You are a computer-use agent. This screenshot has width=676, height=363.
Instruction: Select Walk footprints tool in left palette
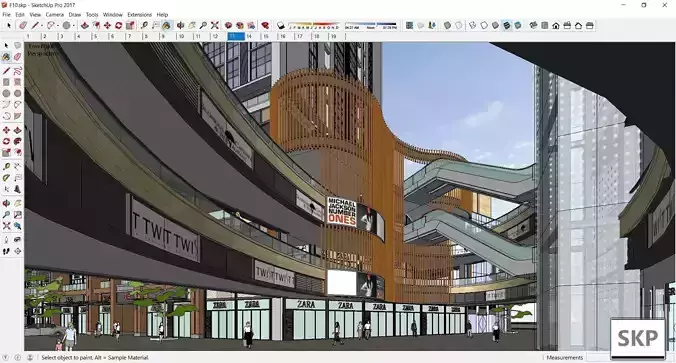pos(6,251)
